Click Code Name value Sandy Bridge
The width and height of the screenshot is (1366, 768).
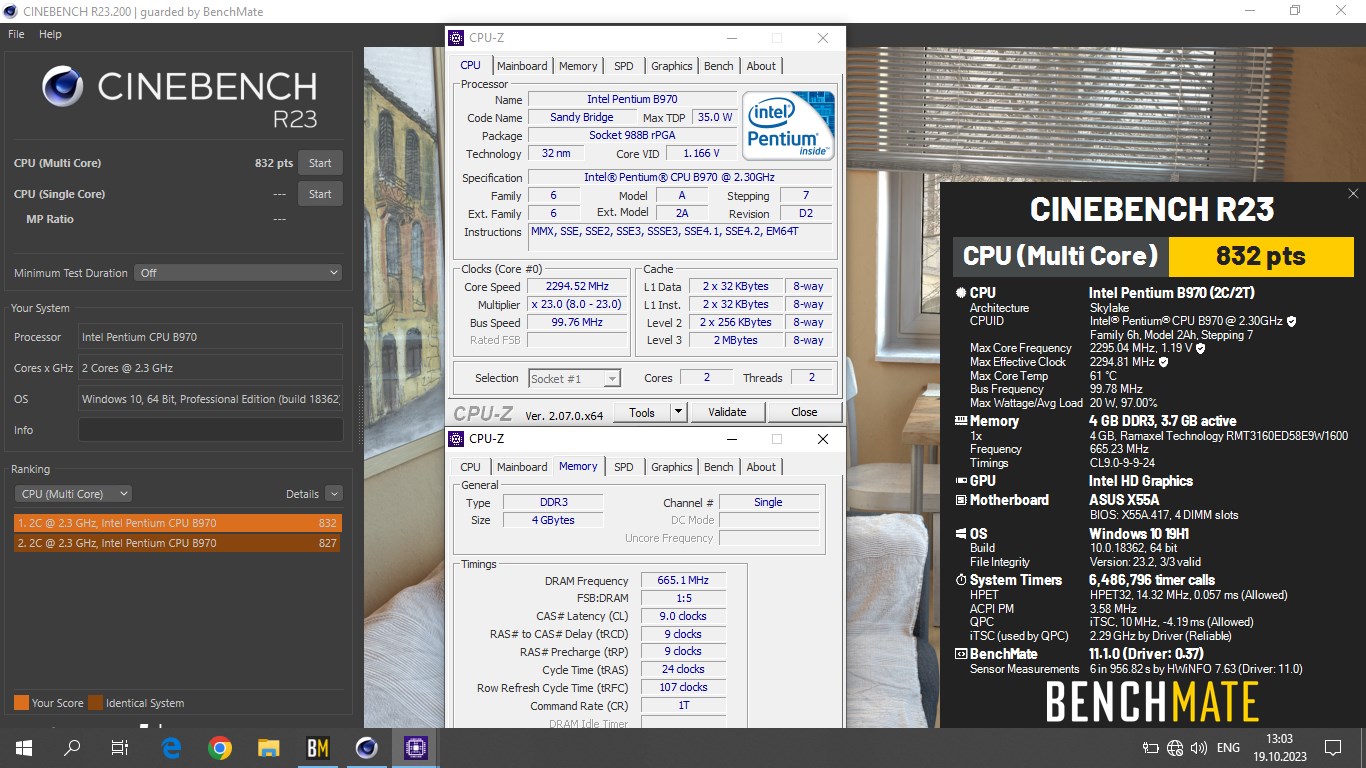(582, 118)
